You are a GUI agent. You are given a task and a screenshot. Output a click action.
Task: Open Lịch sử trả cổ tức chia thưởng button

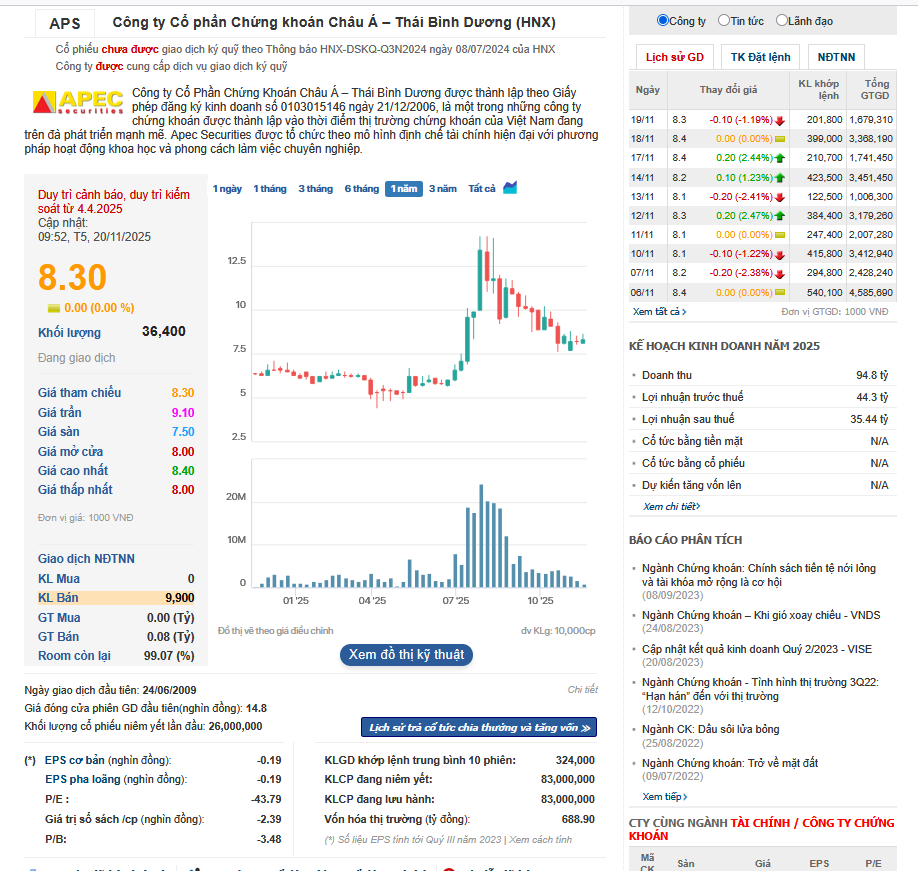point(479,727)
